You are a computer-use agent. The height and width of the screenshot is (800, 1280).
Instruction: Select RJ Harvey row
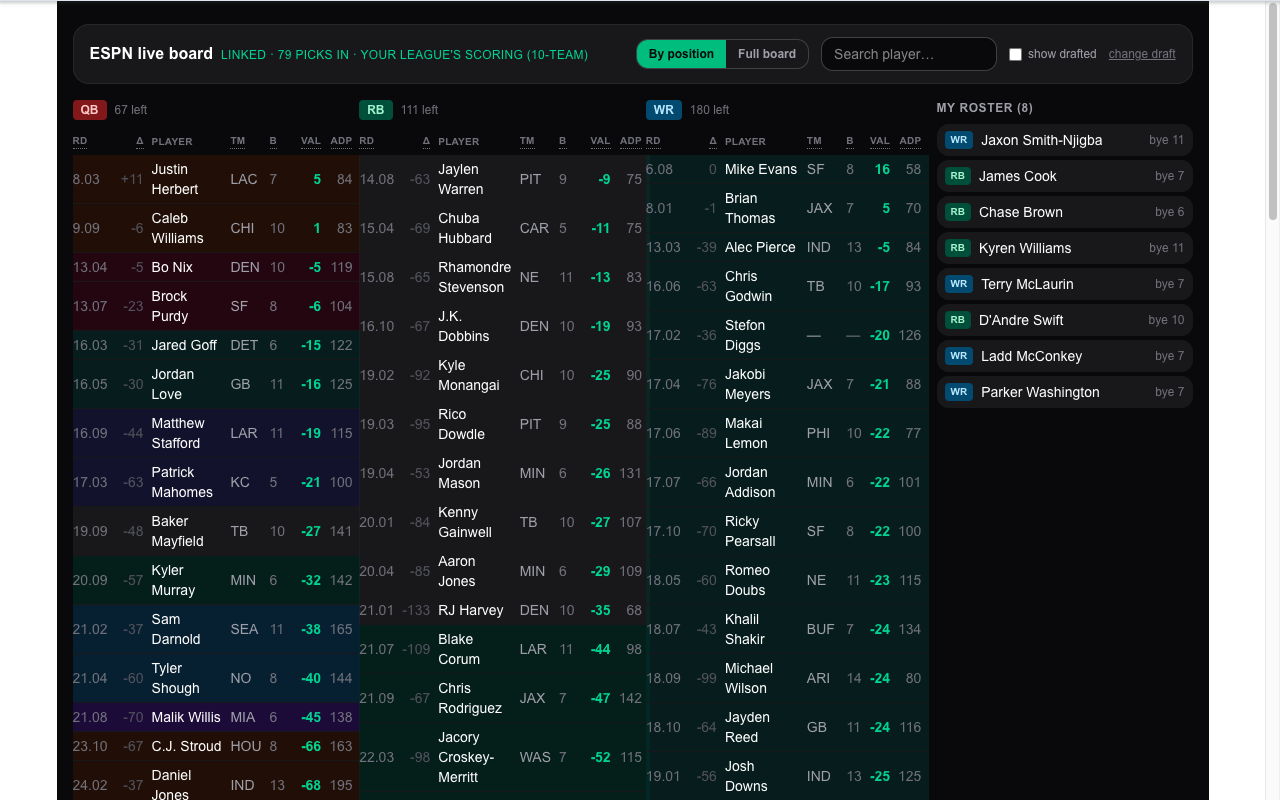coord(502,610)
